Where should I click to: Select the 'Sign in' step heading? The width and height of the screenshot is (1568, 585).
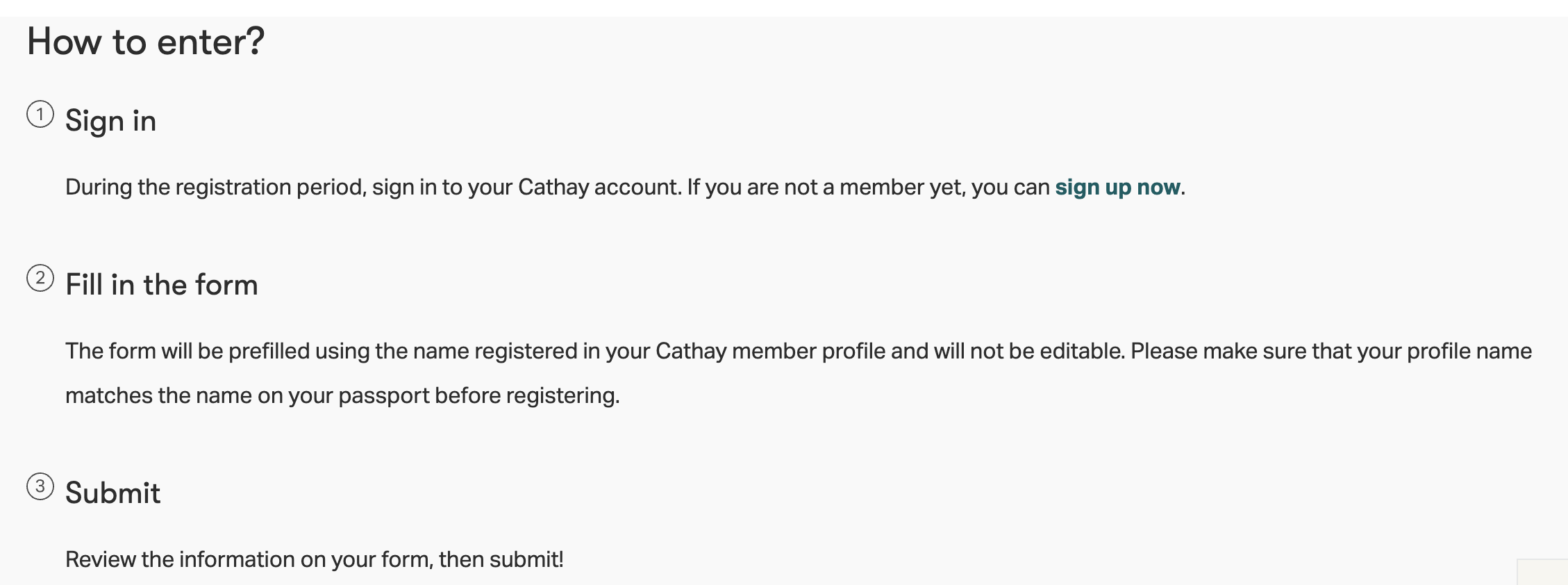click(110, 121)
